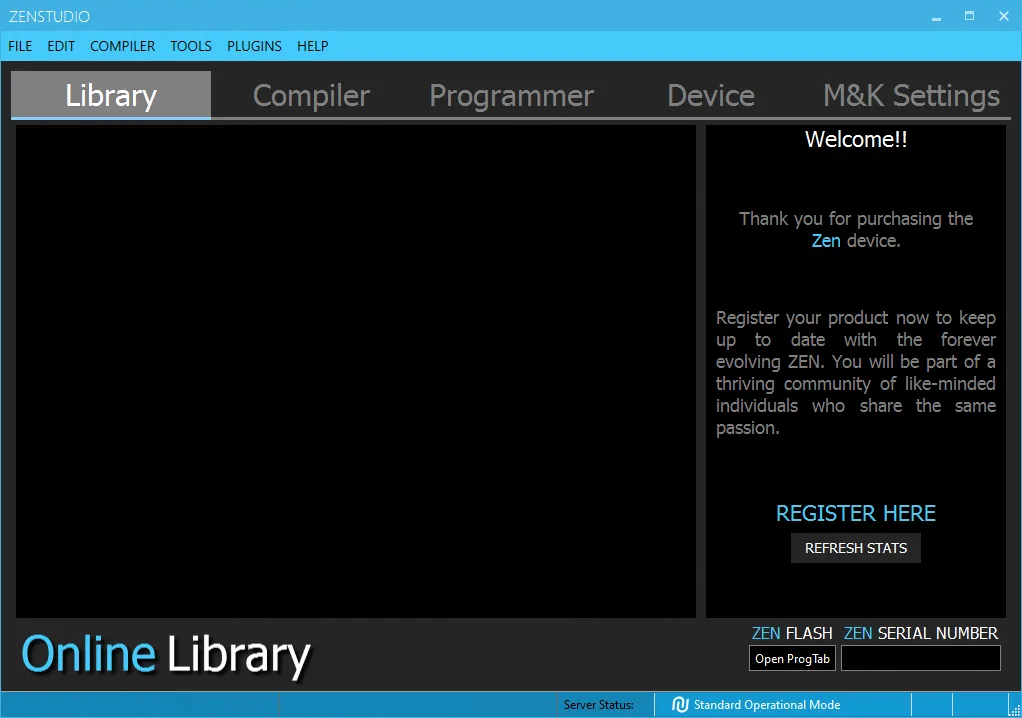Screen dimensions: 1022x718
Task: Open the COMPILER menu
Action: [122, 46]
